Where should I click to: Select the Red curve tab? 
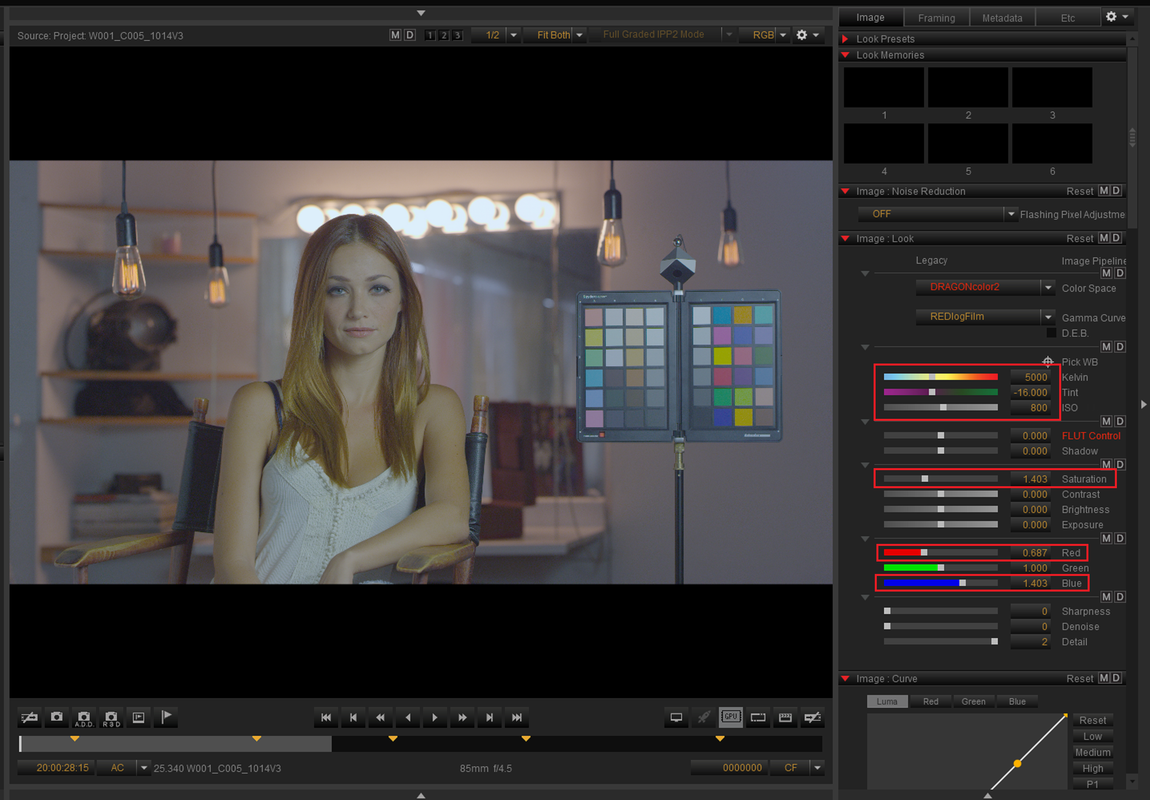click(931, 702)
